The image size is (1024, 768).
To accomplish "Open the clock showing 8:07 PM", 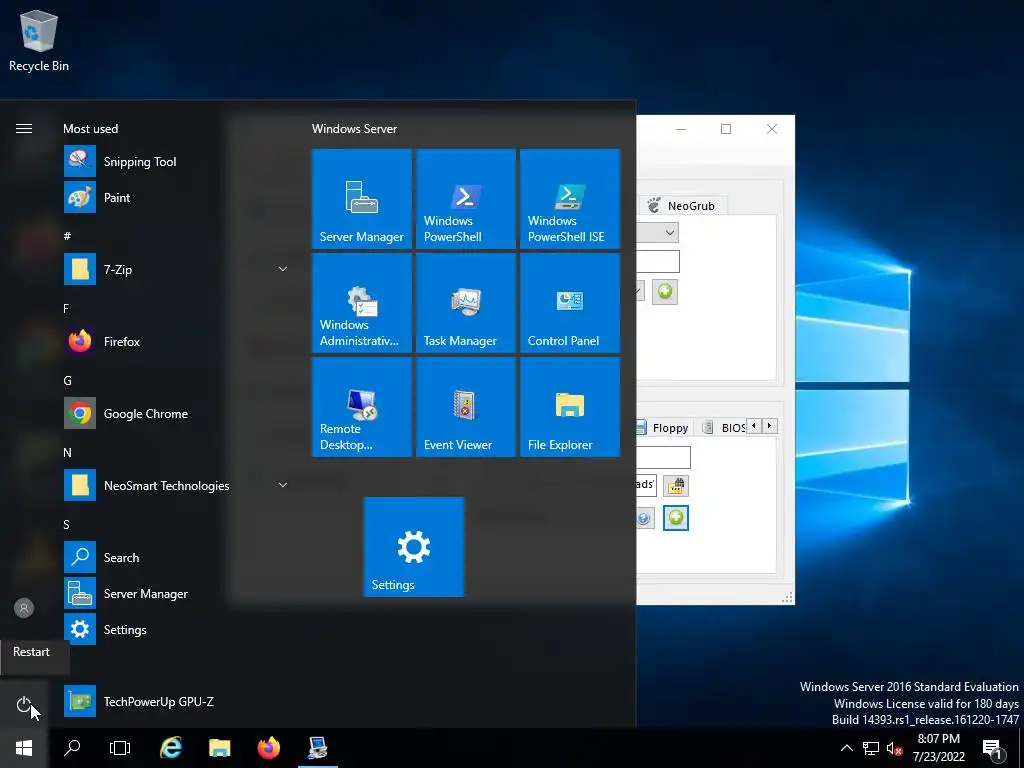I will click(938, 748).
